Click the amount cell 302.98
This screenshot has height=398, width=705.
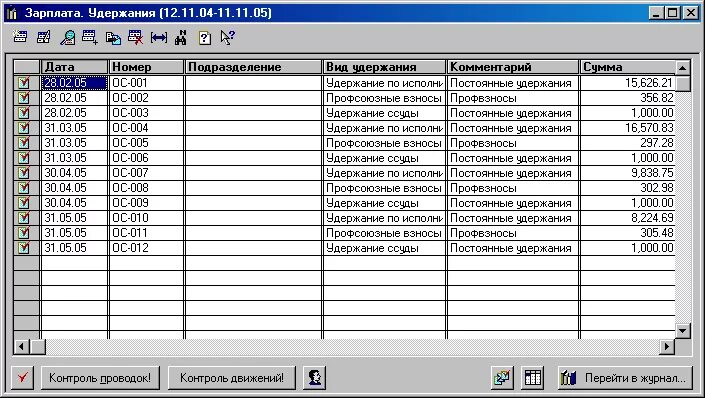point(628,188)
